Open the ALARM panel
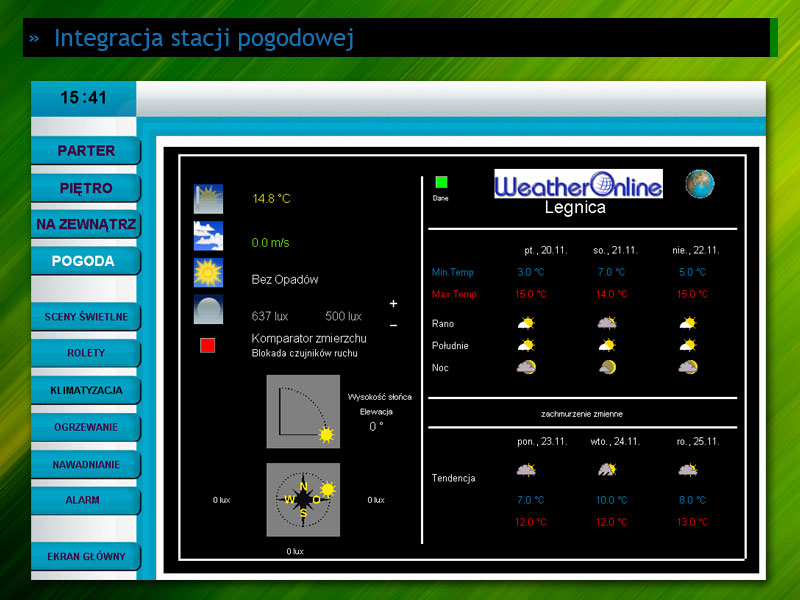 point(86,500)
